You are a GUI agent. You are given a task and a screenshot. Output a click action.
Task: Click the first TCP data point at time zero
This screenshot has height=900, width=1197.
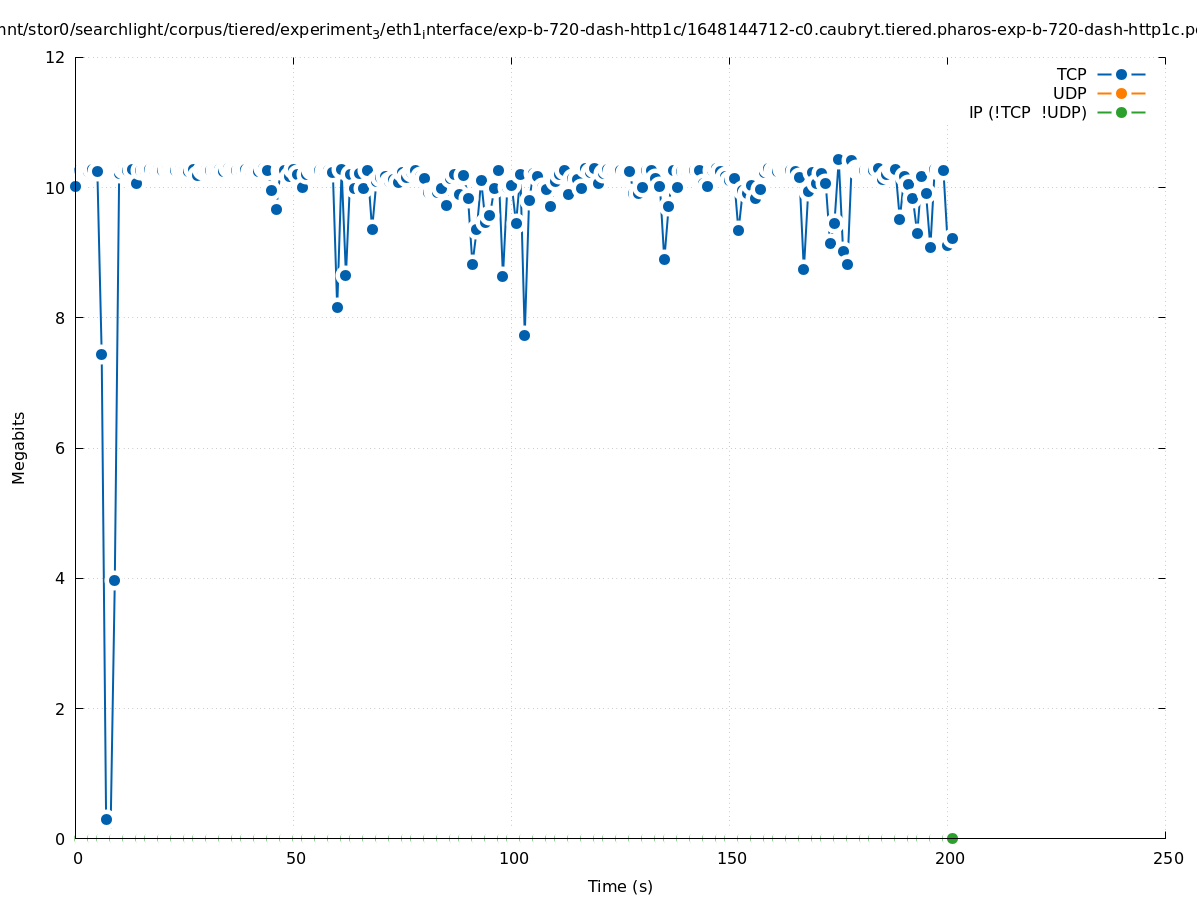pos(75,186)
